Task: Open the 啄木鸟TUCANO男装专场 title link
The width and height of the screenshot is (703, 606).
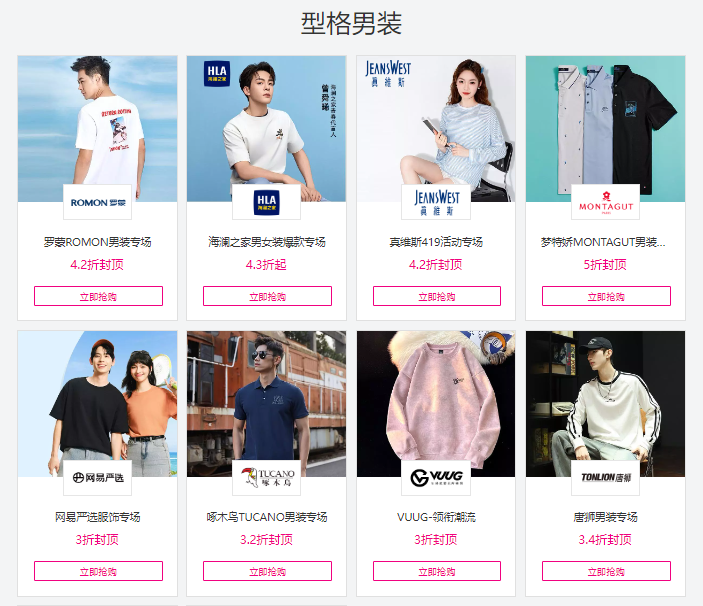Action: pos(267,517)
